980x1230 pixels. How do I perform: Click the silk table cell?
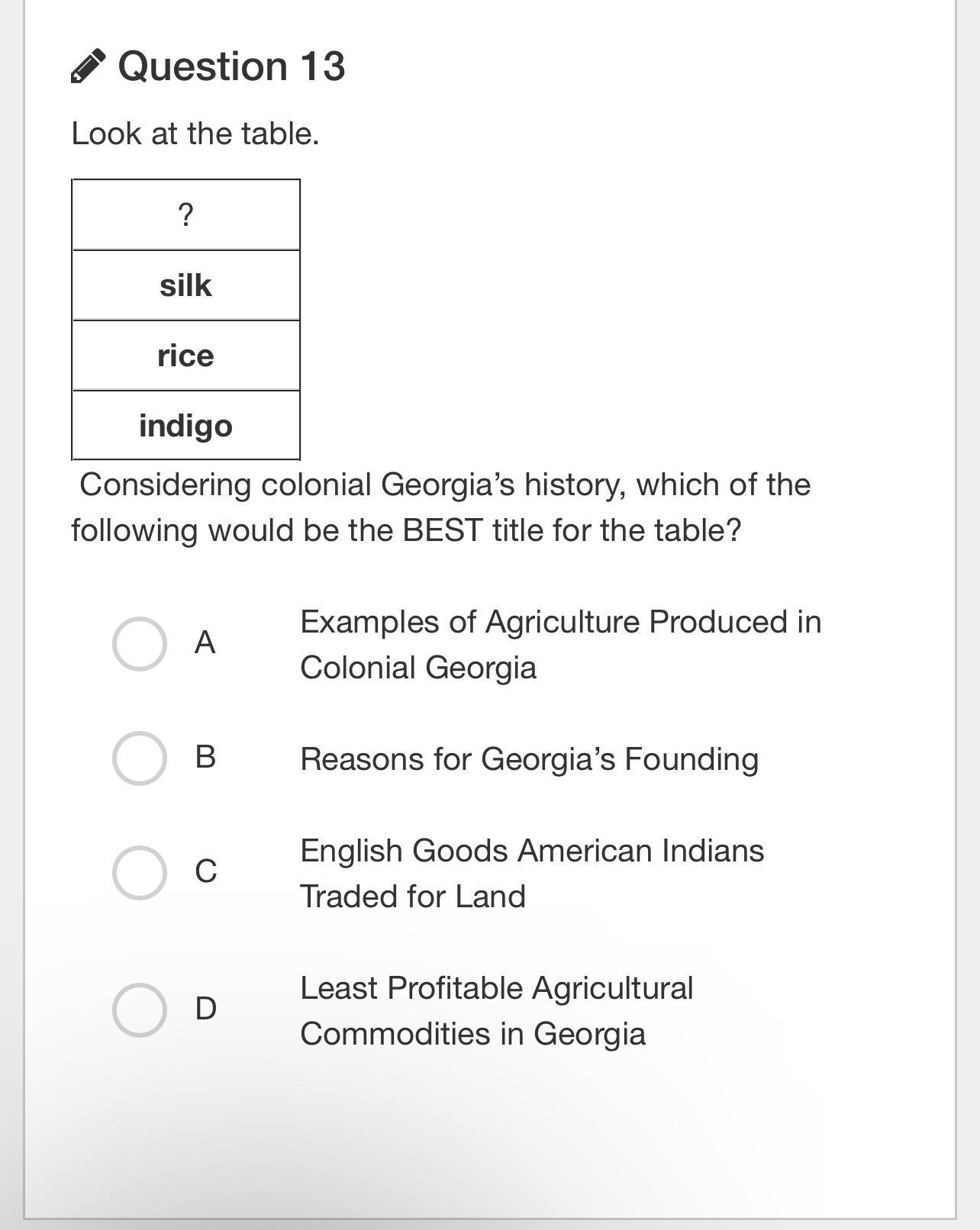(x=185, y=285)
